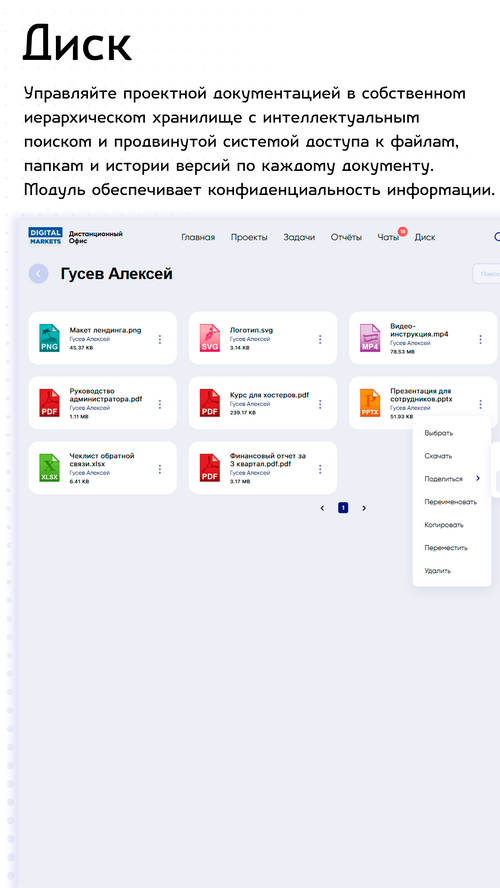
Task: Open the SVG icon of Логотип.svg
Action: click(x=210, y=338)
